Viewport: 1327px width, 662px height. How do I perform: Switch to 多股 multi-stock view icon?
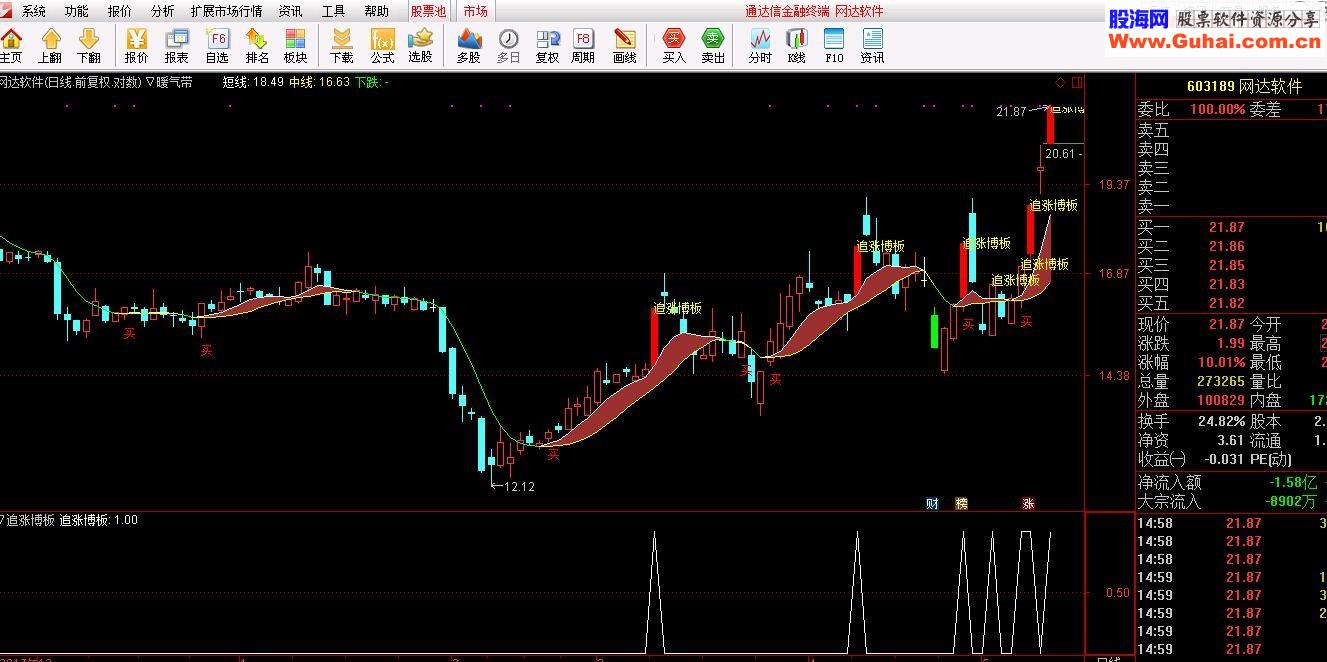[x=469, y=46]
